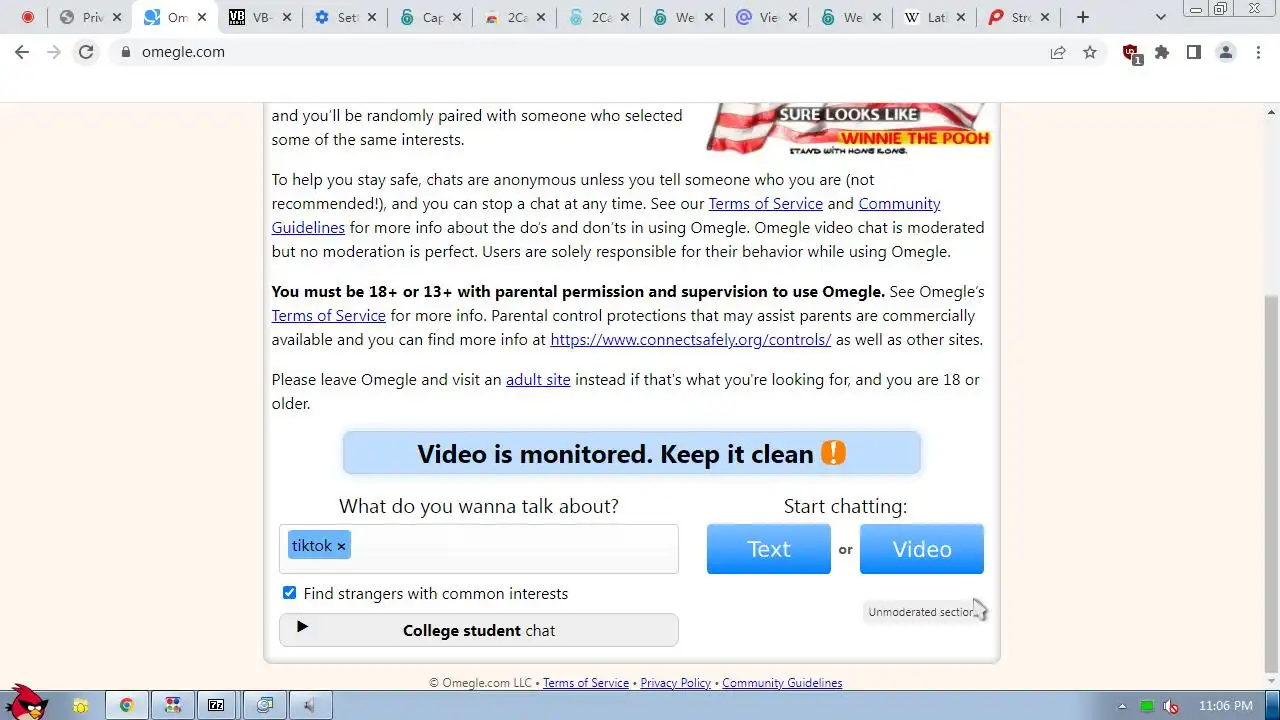Screen dimensions: 1280x720
Task: Bookmark this page with the star icon
Action: pyautogui.click(x=1090, y=52)
